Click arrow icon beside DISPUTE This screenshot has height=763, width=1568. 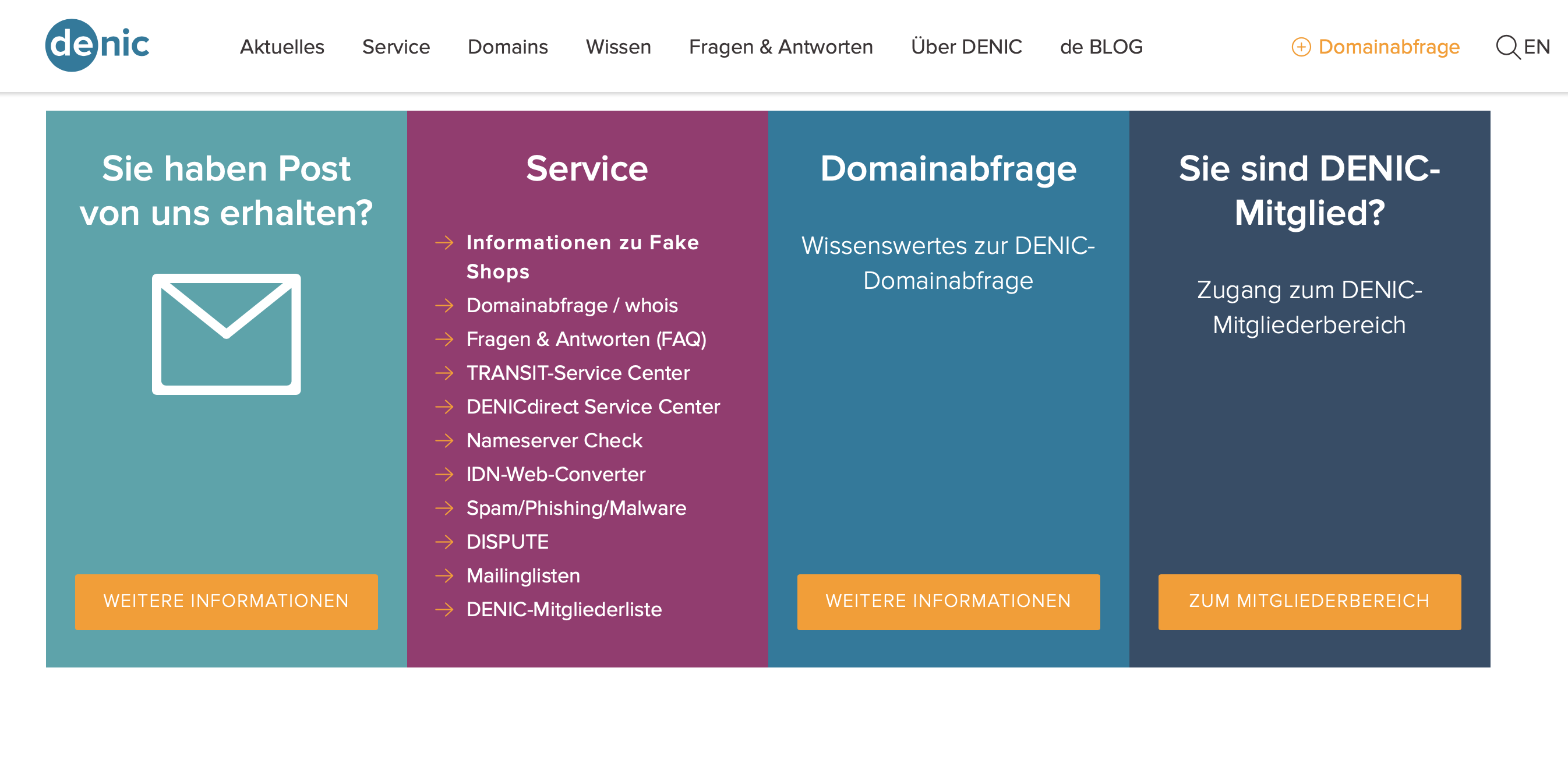coord(444,542)
